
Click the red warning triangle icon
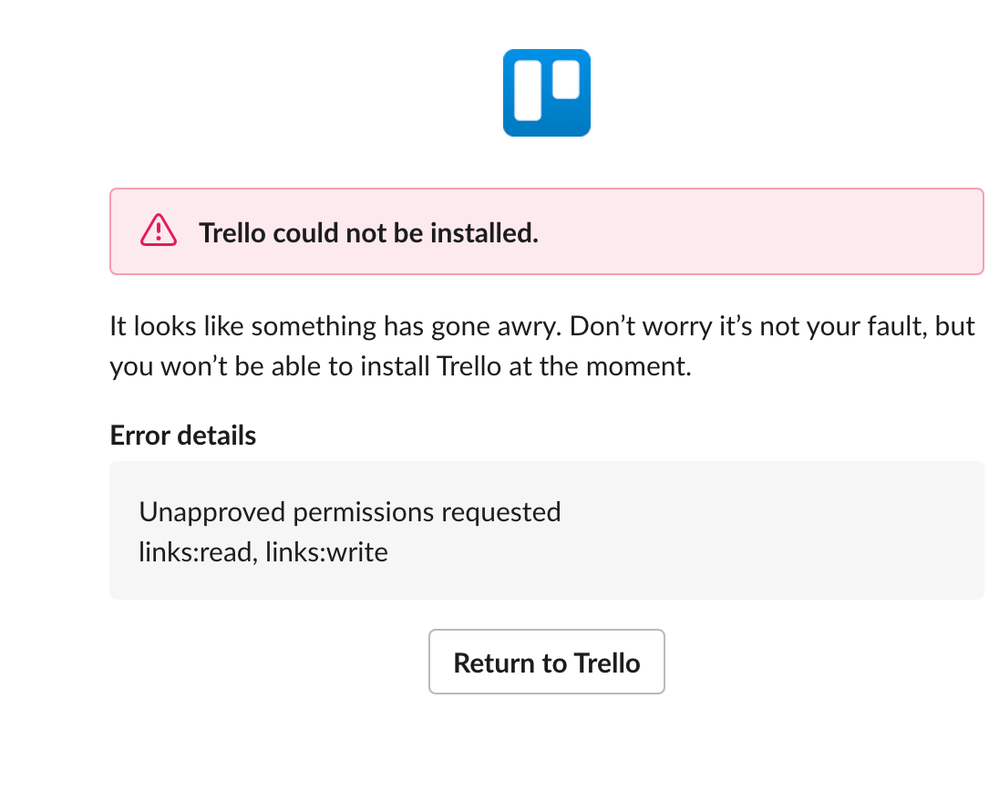158,230
